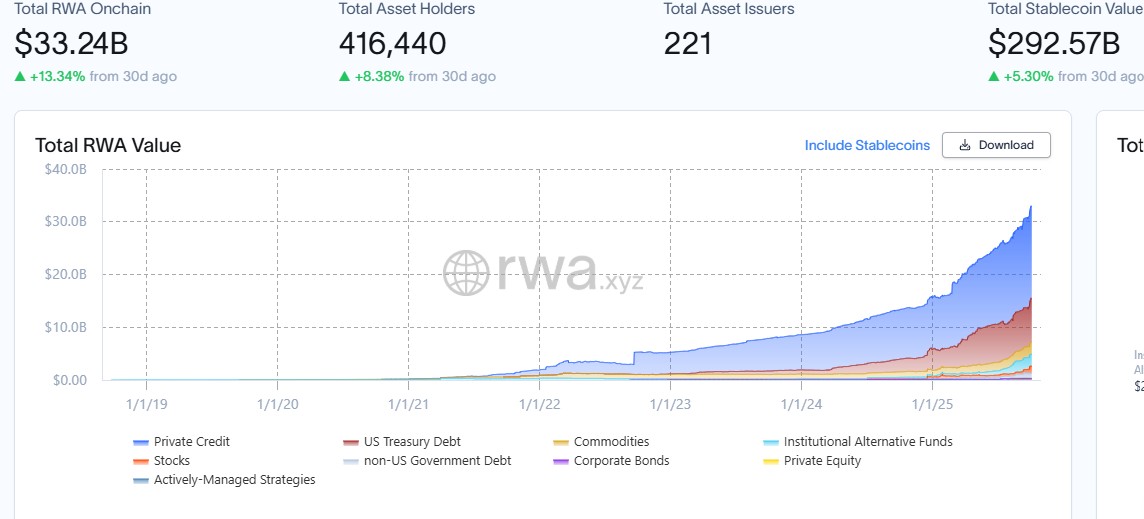Toggle Institutional Alternative Funds legend entry
The image size is (1144, 519).
[867, 442]
